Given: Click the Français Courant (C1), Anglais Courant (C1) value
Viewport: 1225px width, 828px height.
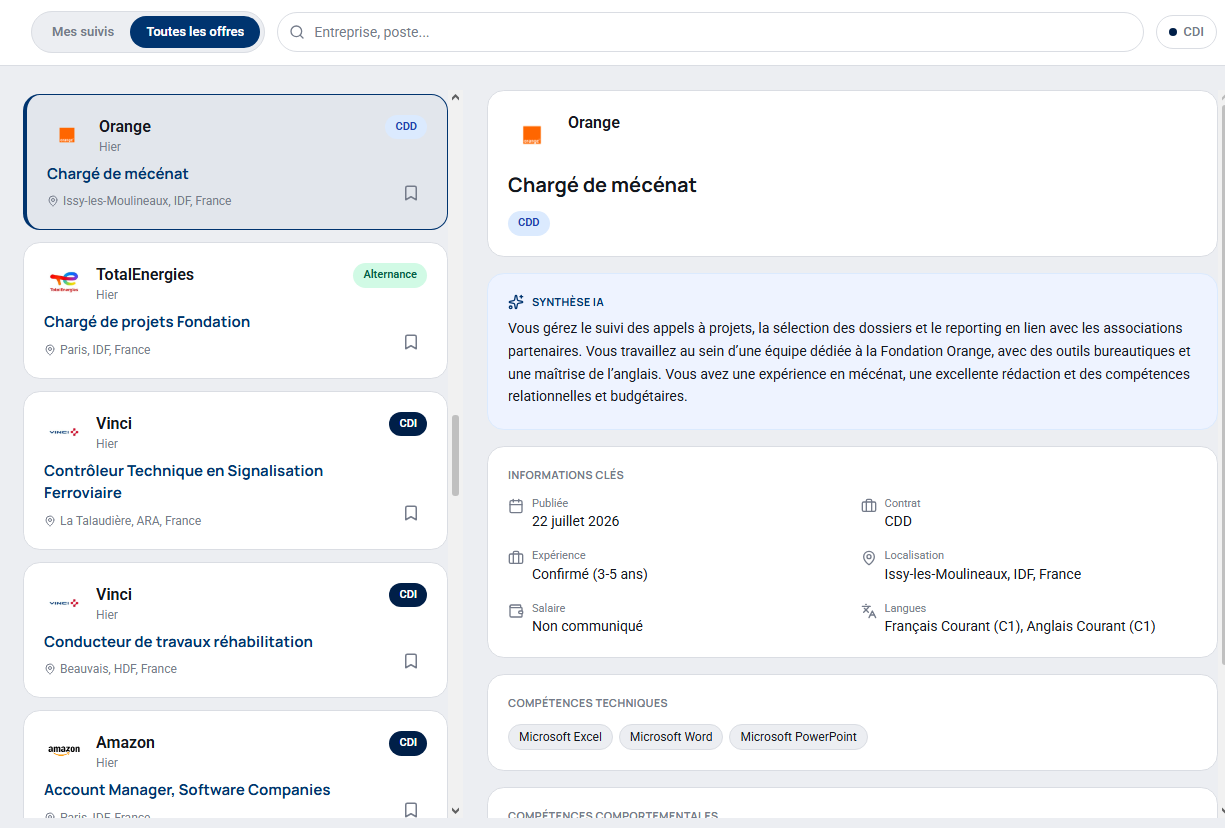Looking at the screenshot, I should (x=1020, y=627).
